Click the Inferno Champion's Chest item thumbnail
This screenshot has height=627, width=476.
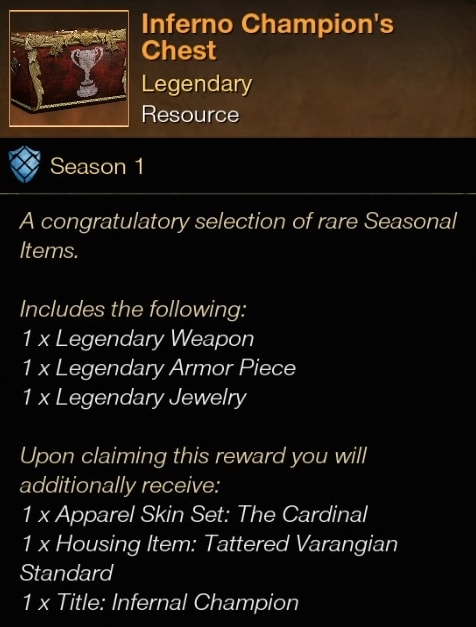69,68
